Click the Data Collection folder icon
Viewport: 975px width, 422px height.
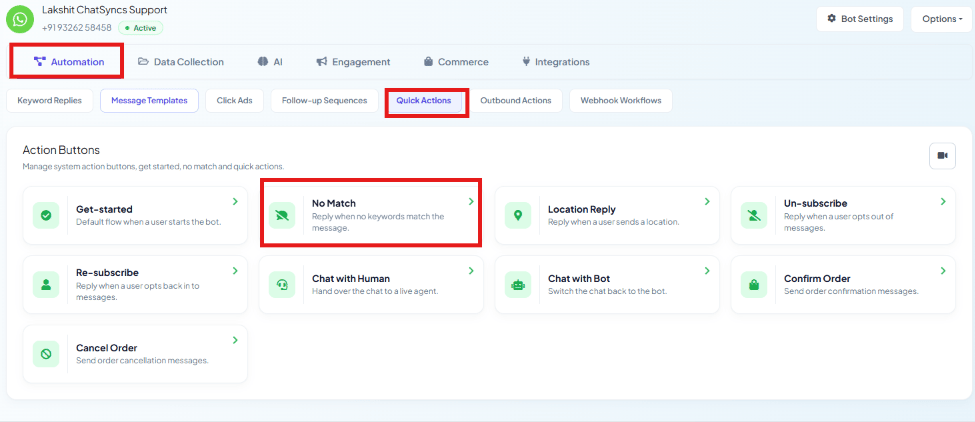pos(143,62)
